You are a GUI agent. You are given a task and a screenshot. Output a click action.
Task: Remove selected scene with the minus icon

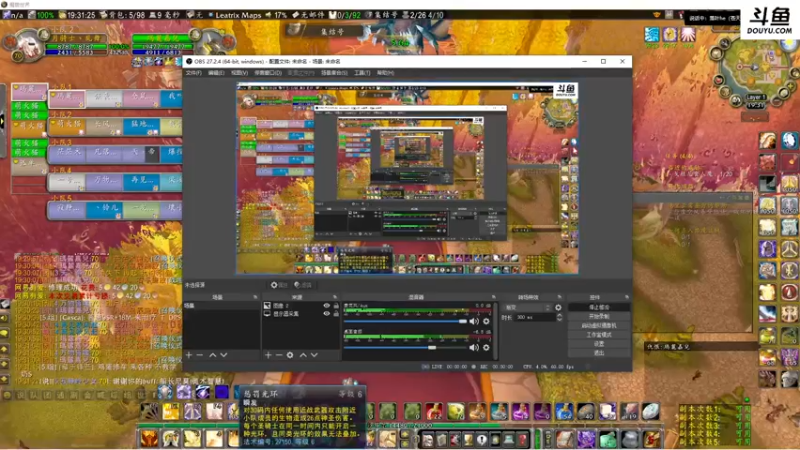click(199, 355)
